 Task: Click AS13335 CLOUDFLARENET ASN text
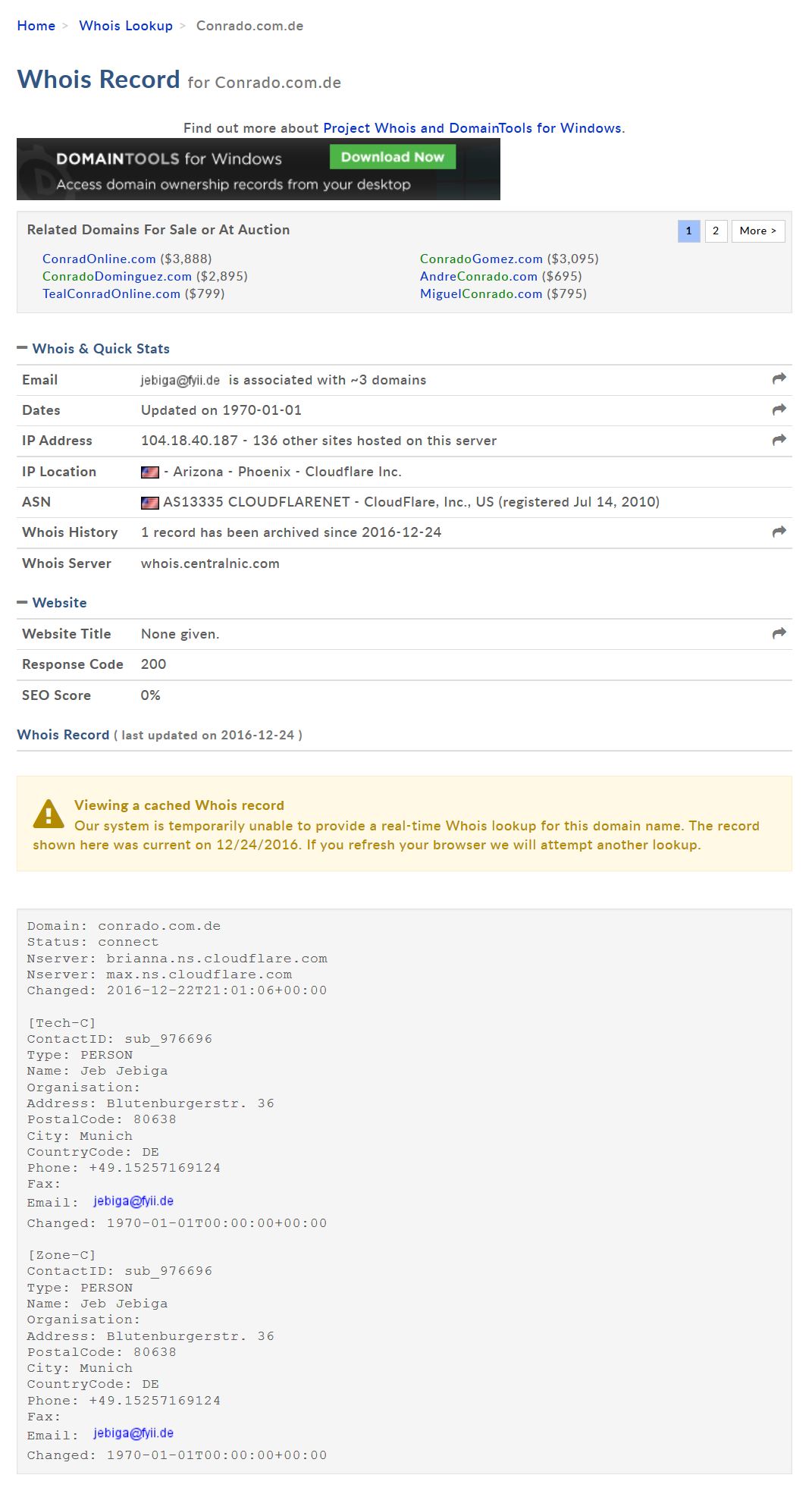pyautogui.click(x=411, y=502)
